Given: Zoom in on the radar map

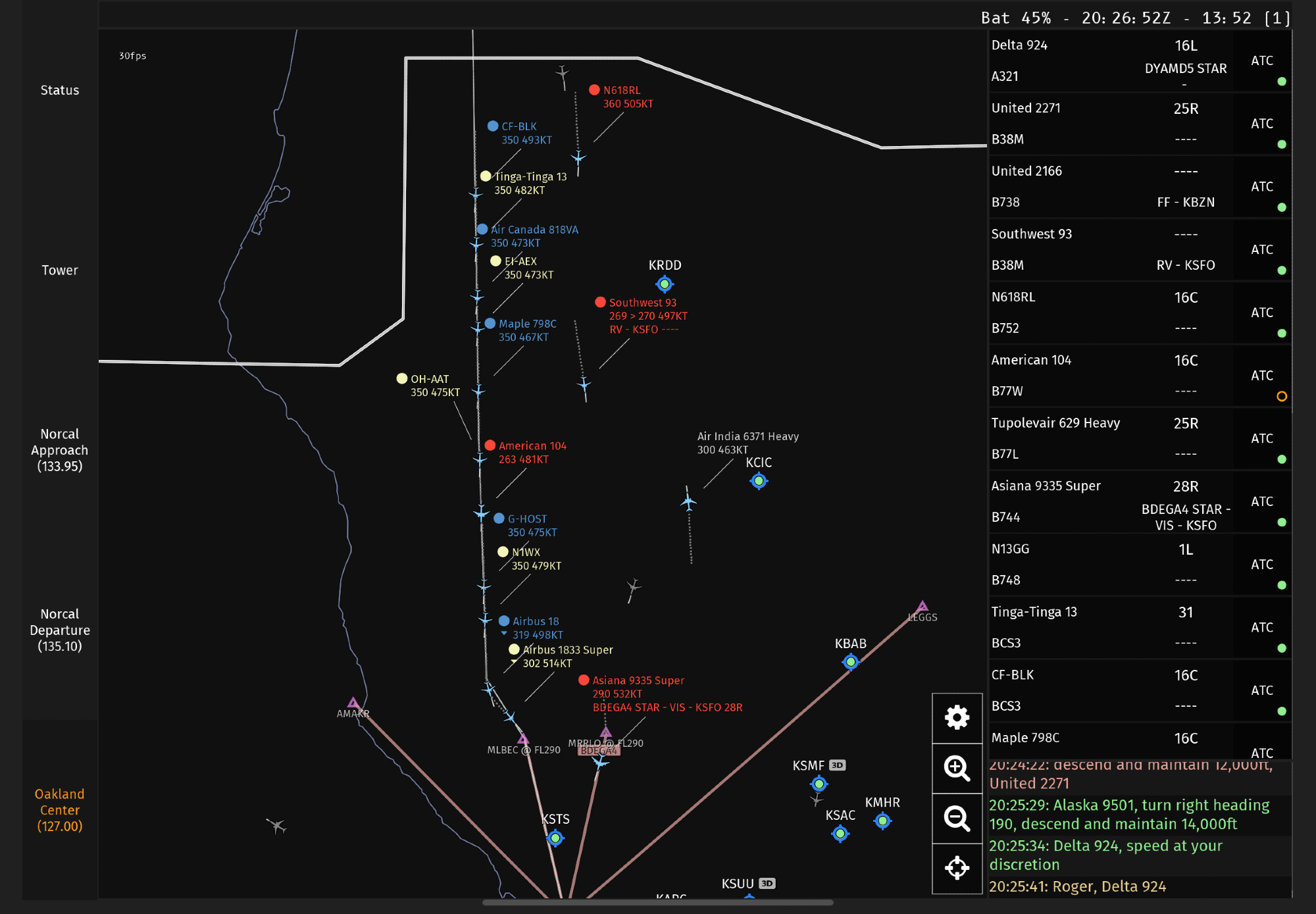Looking at the screenshot, I should [x=957, y=768].
